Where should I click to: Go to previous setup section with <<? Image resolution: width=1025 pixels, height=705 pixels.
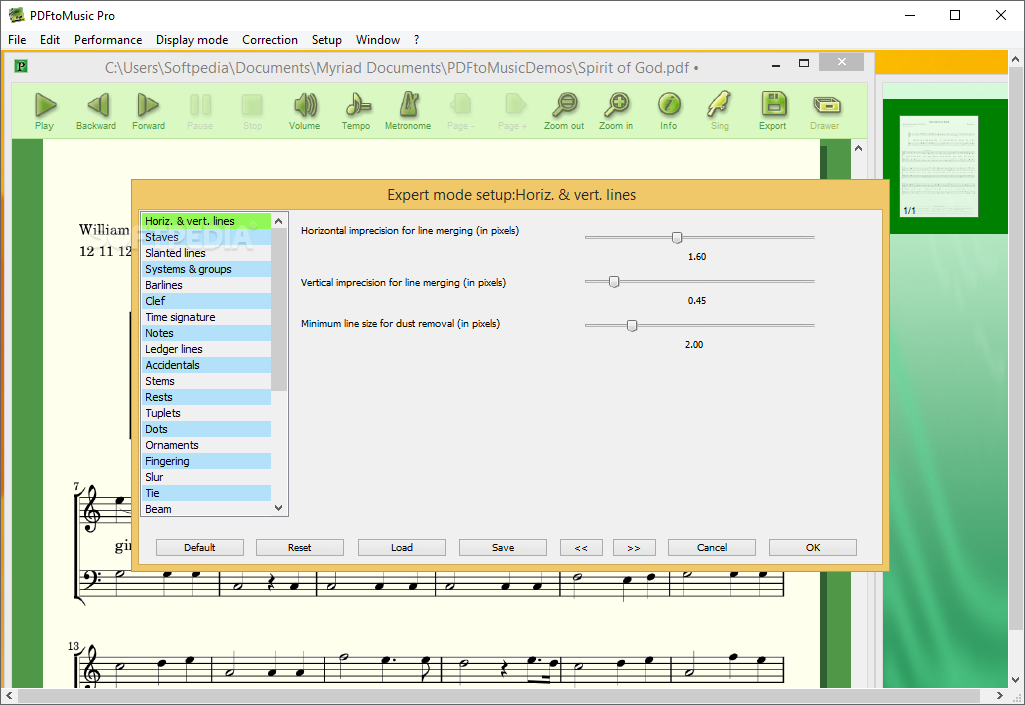(x=581, y=547)
